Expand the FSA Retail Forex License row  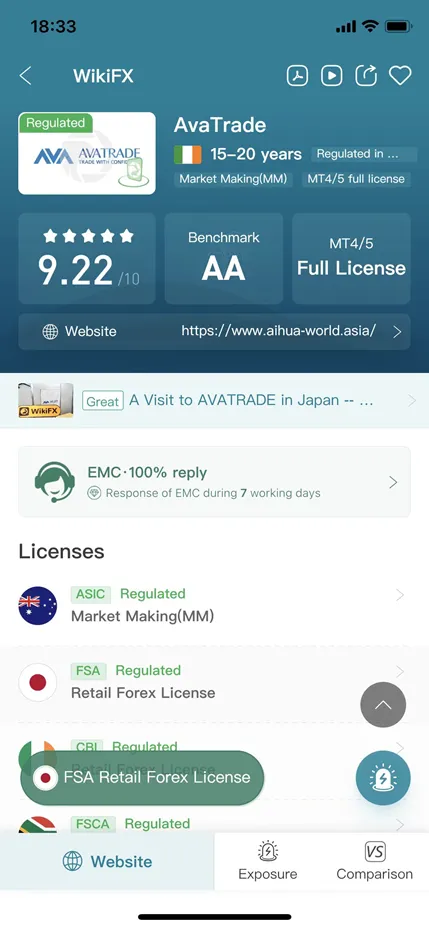(214, 683)
